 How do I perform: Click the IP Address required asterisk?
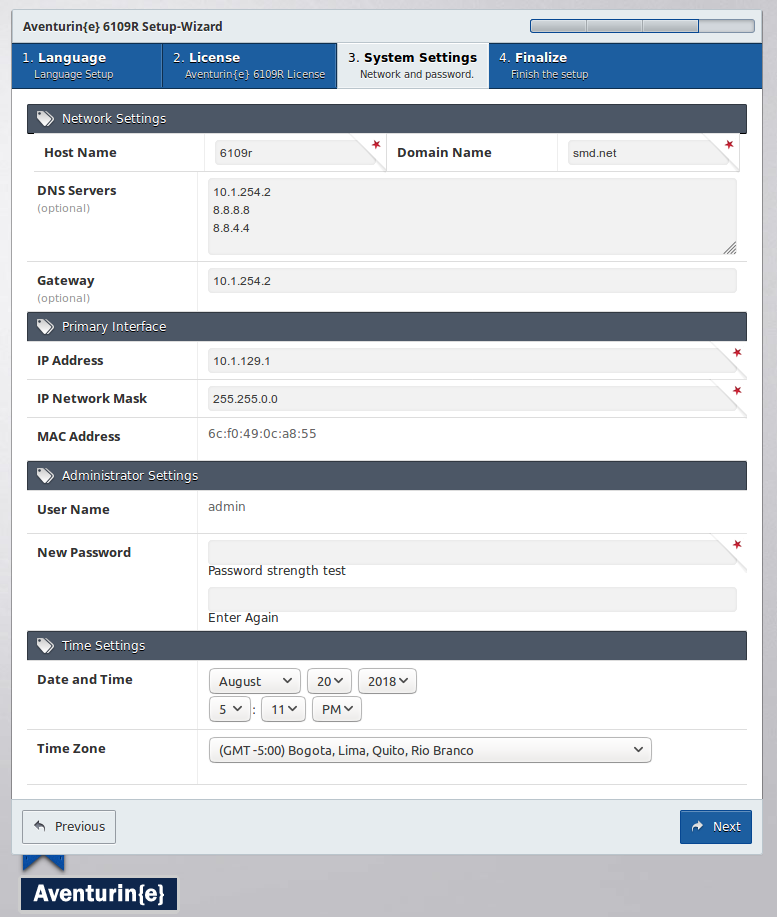737,353
